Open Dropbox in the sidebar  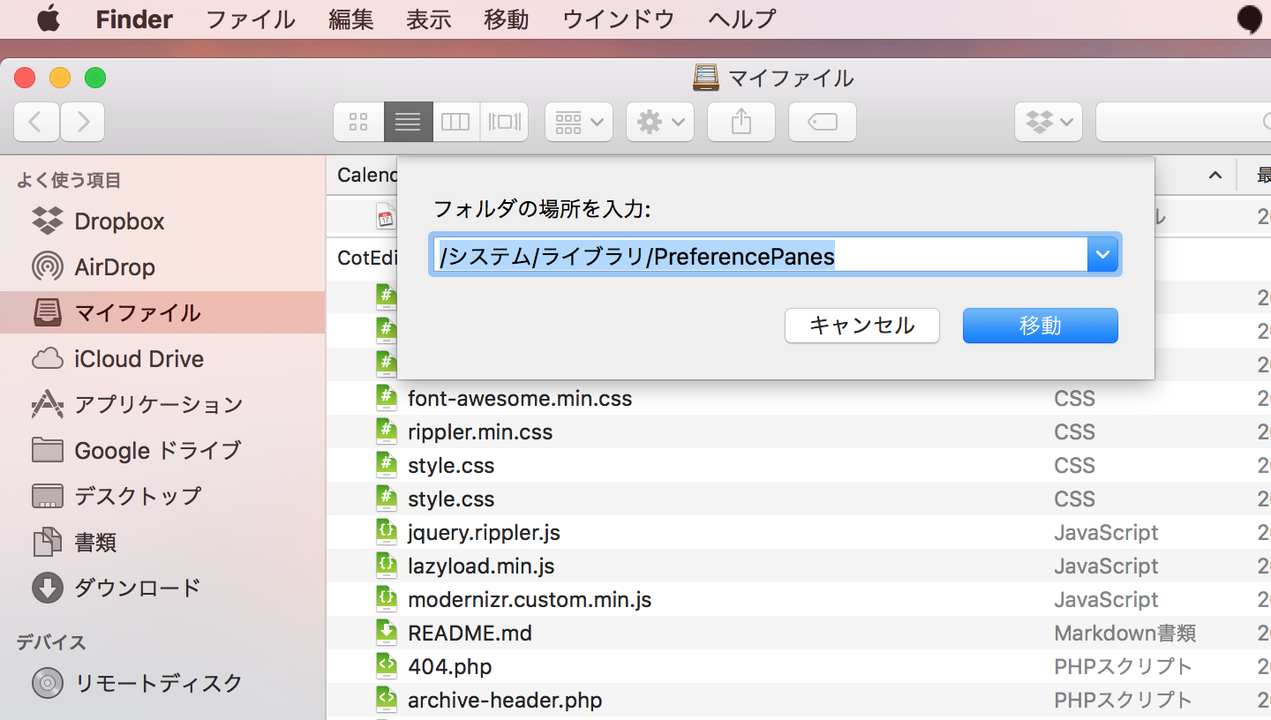point(119,221)
